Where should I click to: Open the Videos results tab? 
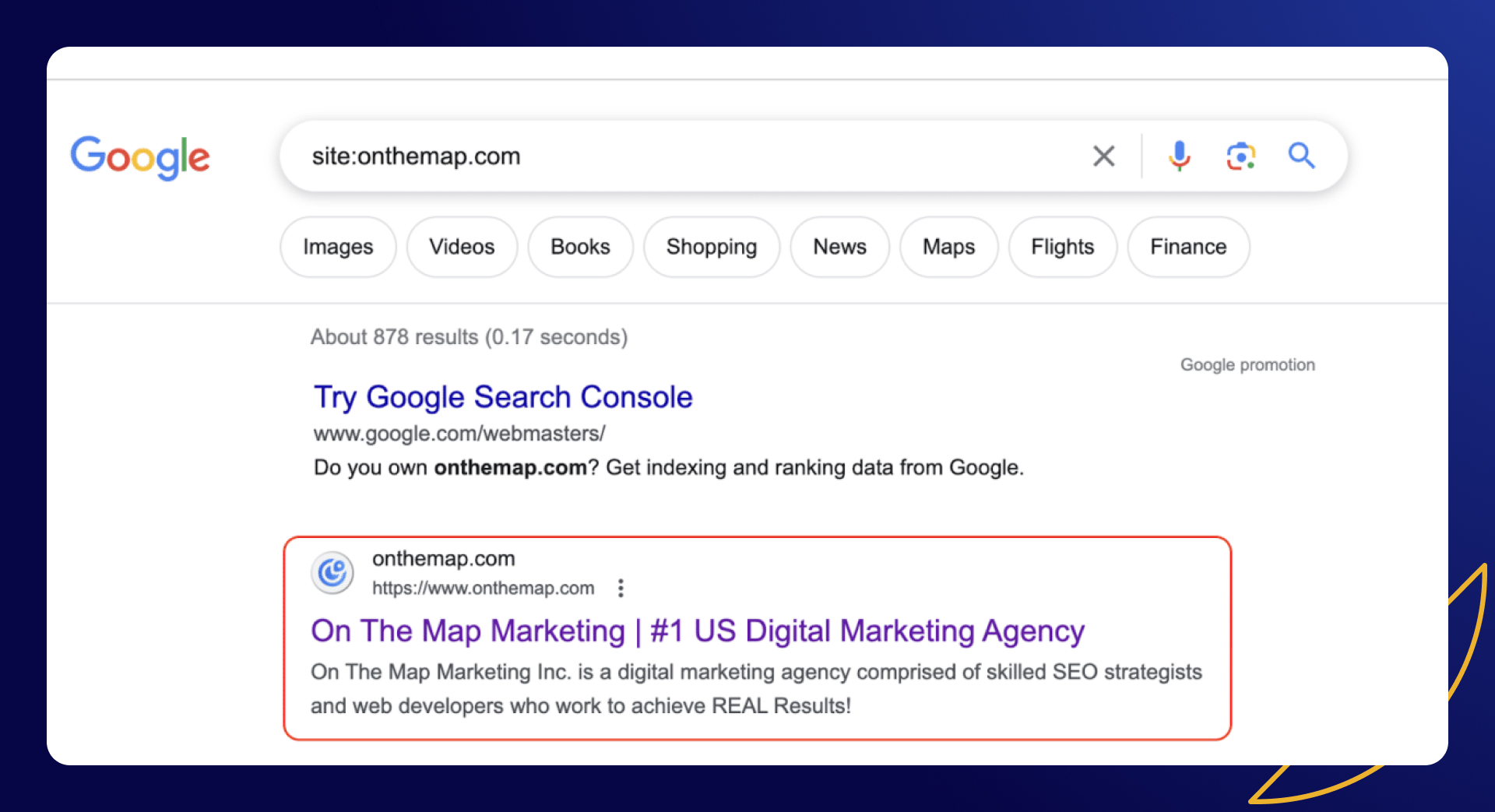(461, 247)
